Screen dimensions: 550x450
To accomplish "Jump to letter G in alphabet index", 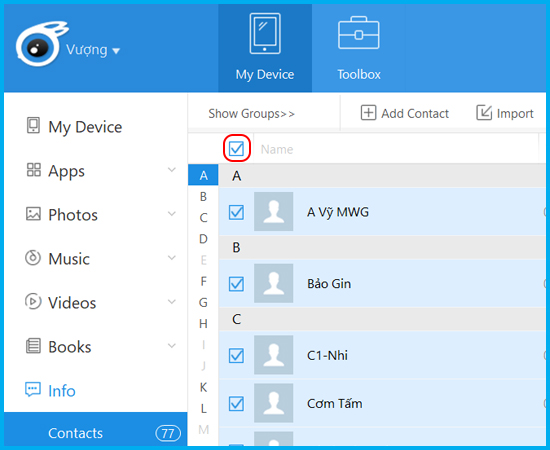I will (x=203, y=302).
